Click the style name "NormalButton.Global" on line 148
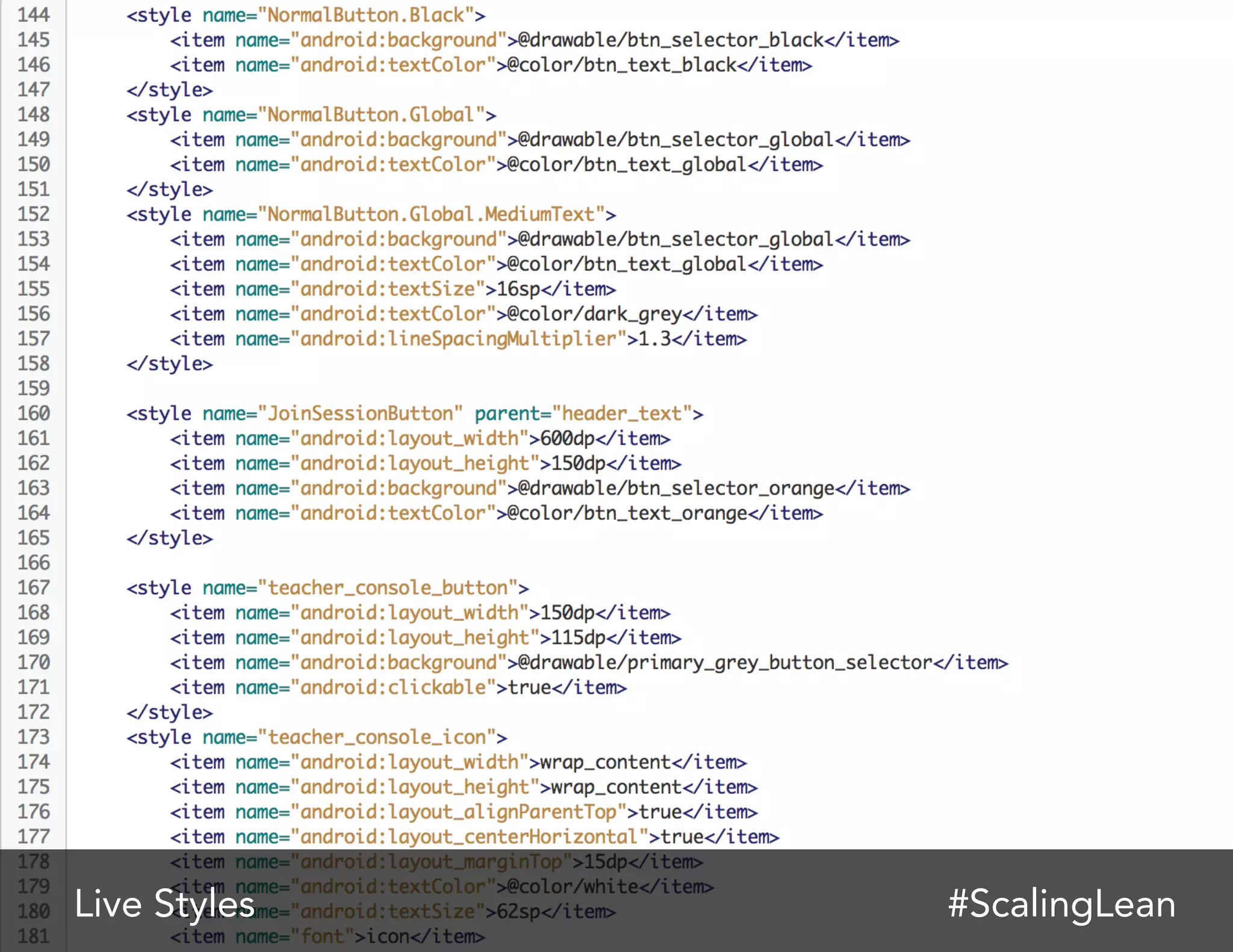This screenshot has width=1233, height=952. pyautogui.click(x=371, y=114)
